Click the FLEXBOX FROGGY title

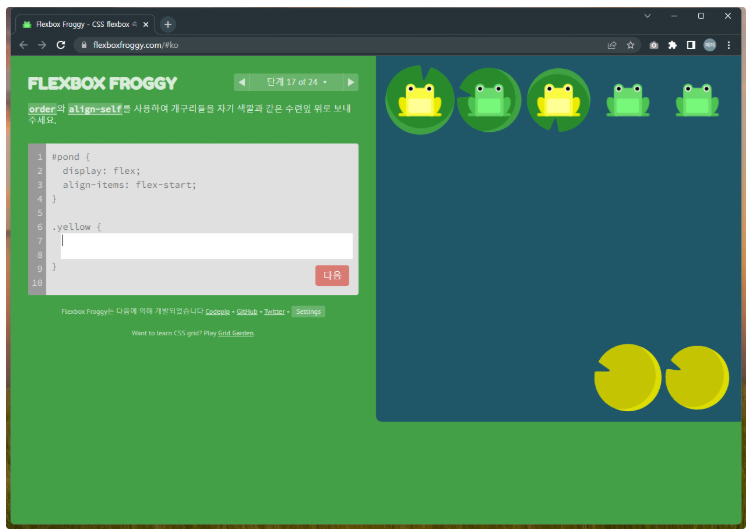(102, 83)
